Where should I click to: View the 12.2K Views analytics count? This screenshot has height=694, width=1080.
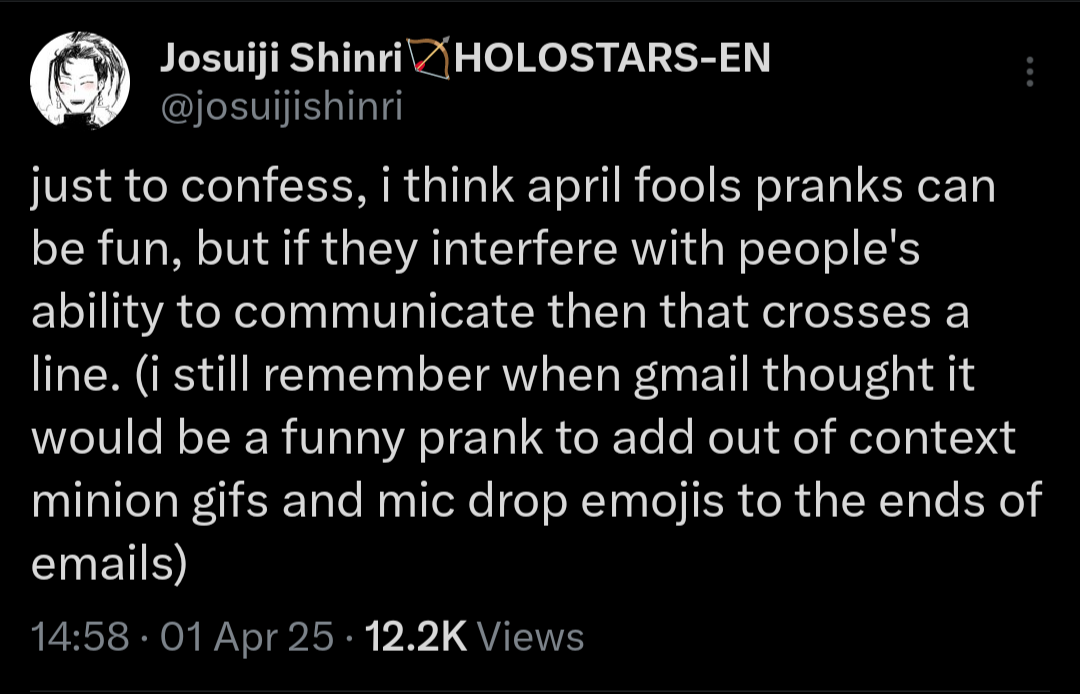418,636
